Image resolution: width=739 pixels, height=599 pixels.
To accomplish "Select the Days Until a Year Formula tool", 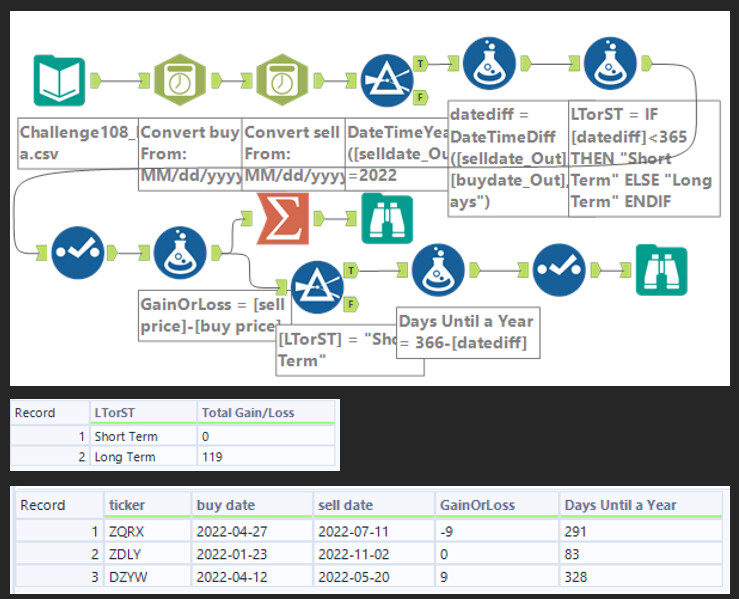I will click(x=438, y=270).
